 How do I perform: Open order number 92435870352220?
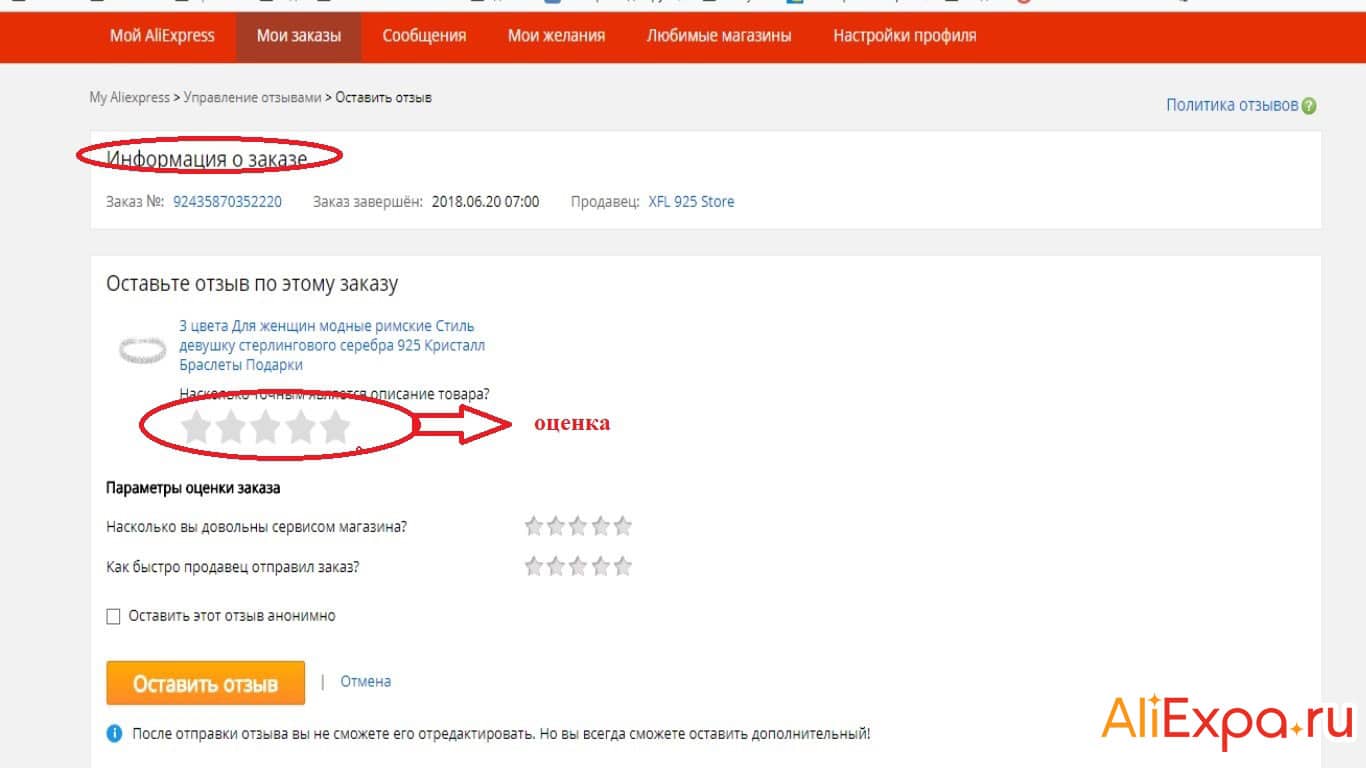tap(227, 202)
